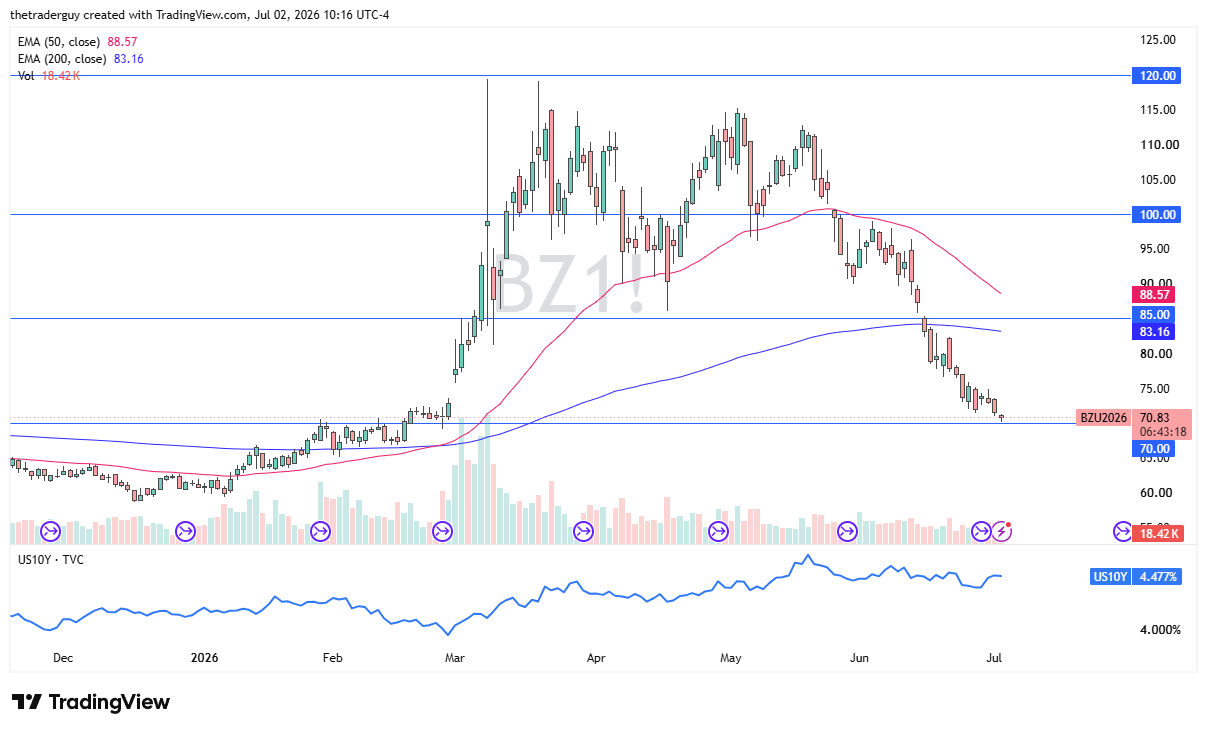
Task: Click Jun on the time axis
Action: [860, 658]
